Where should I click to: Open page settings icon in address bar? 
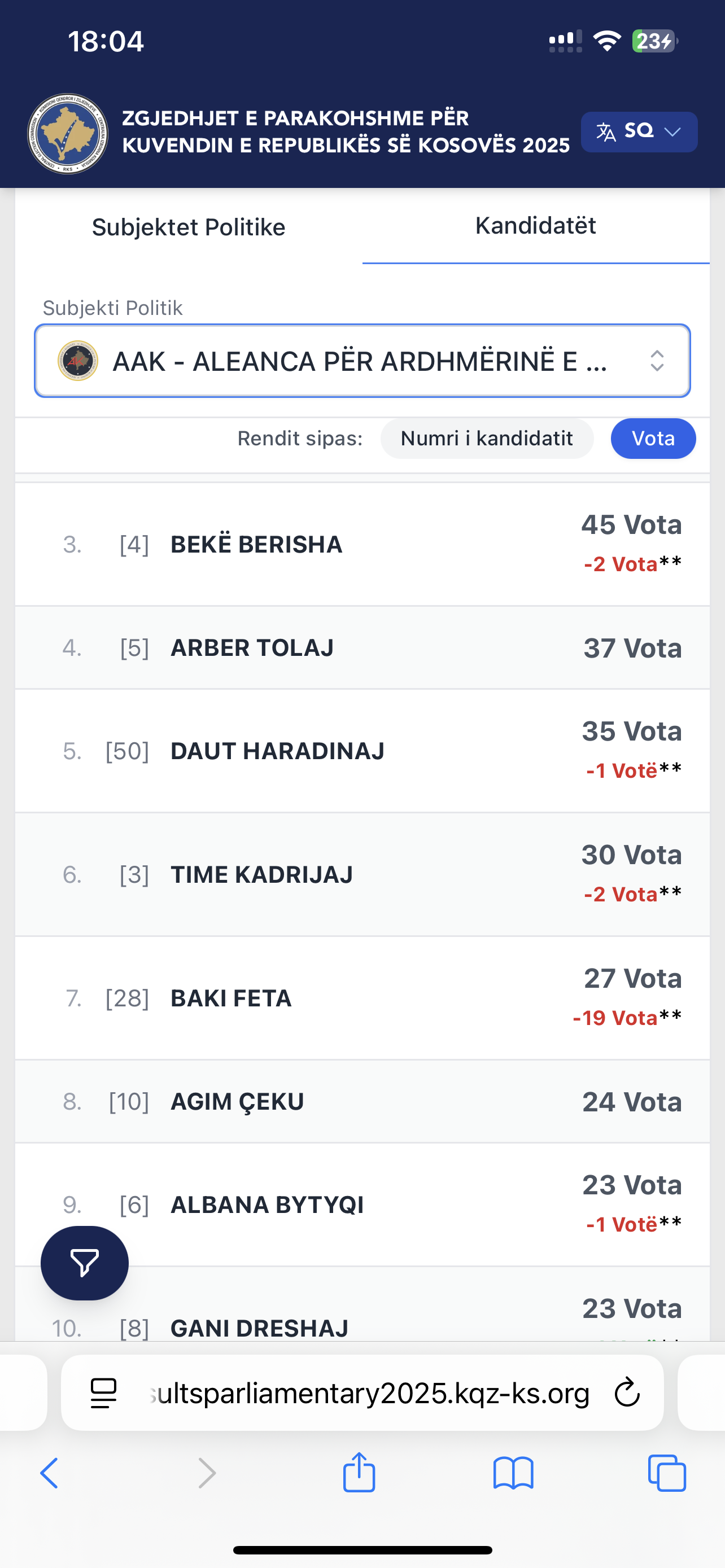pos(103,1392)
